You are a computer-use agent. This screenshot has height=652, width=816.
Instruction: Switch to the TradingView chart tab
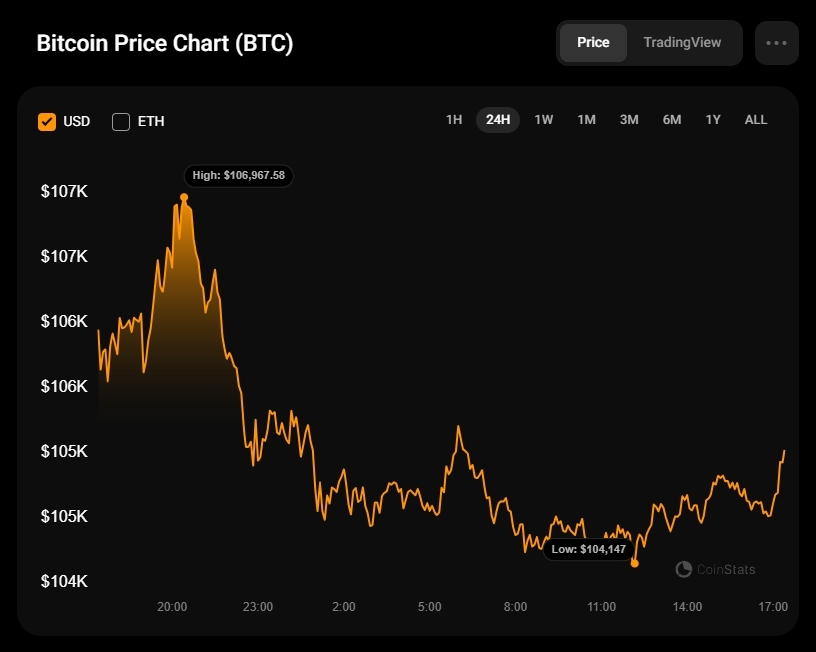click(x=682, y=43)
